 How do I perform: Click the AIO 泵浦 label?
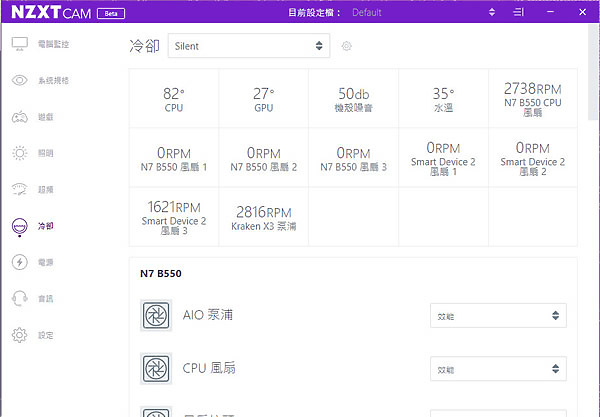pyautogui.click(x=208, y=315)
